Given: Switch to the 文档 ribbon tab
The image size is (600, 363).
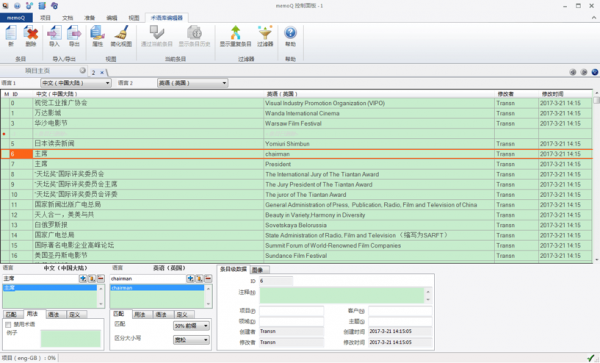Looking at the screenshot, I should 67,18.
